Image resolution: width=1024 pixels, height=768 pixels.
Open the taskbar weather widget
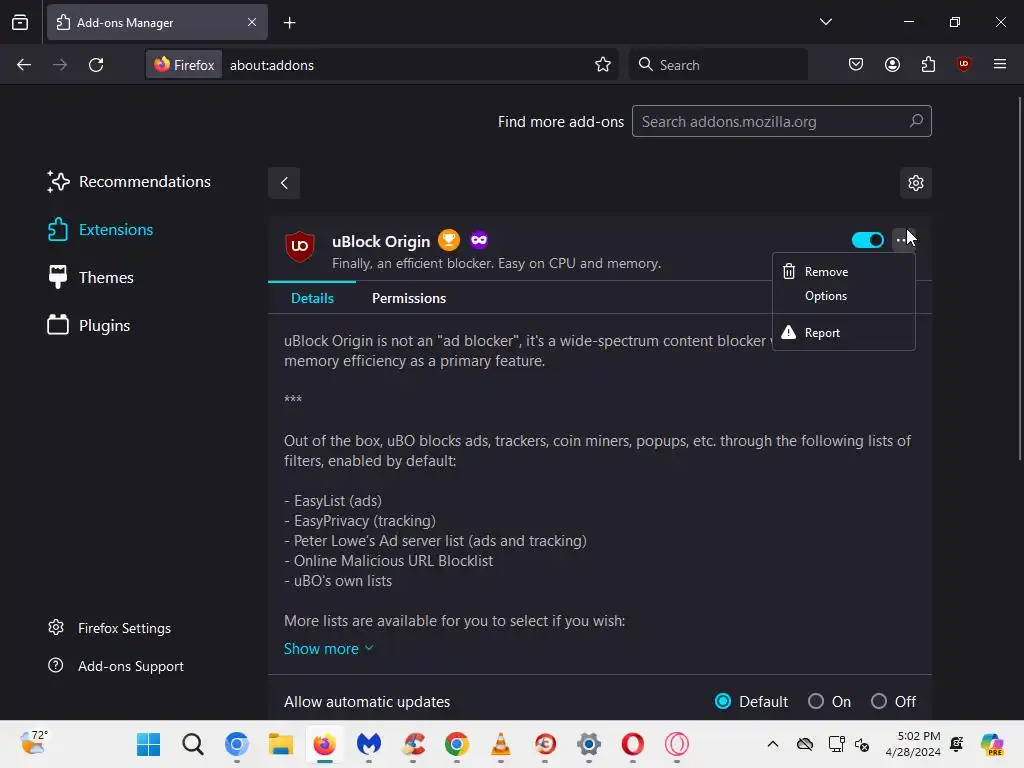point(34,743)
